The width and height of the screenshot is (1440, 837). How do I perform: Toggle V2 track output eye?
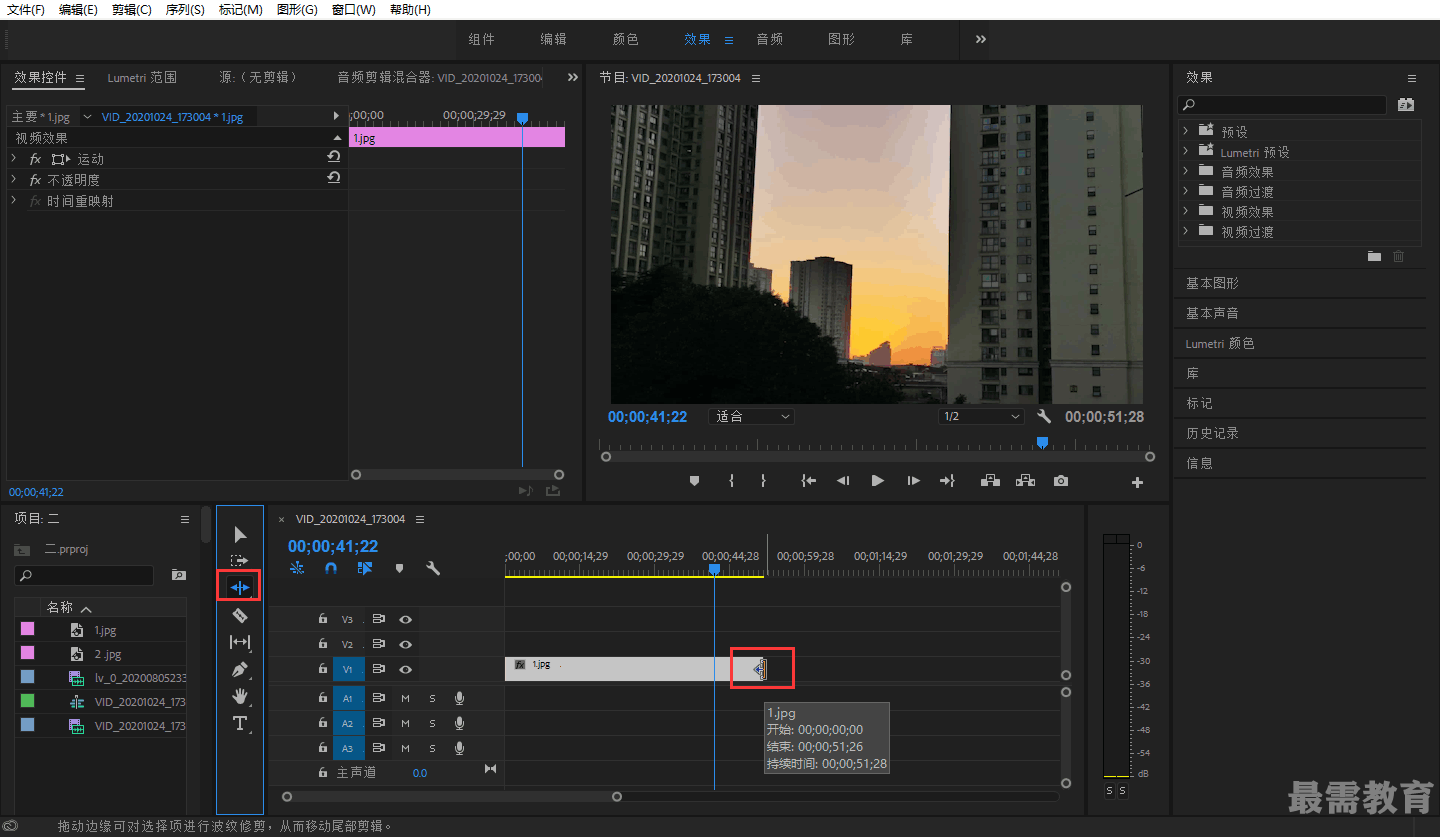point(405,644)
